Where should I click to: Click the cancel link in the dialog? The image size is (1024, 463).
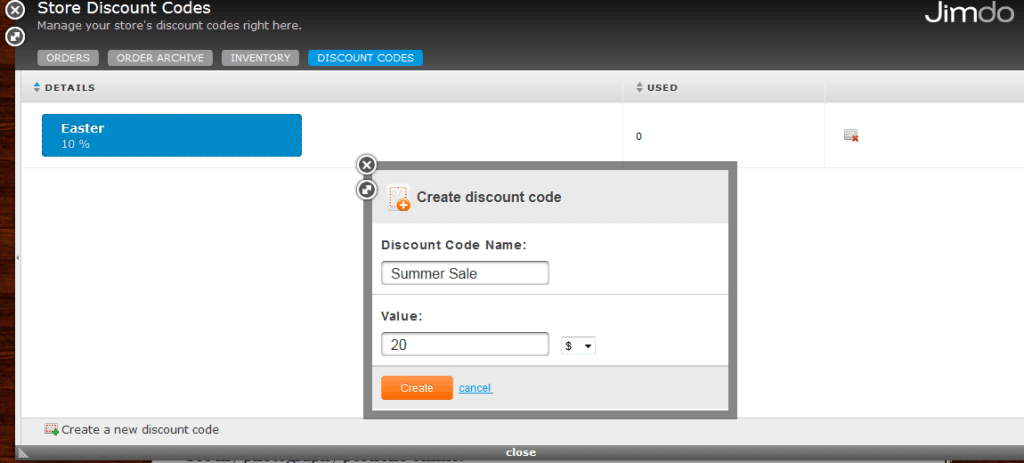click(475, 388)
